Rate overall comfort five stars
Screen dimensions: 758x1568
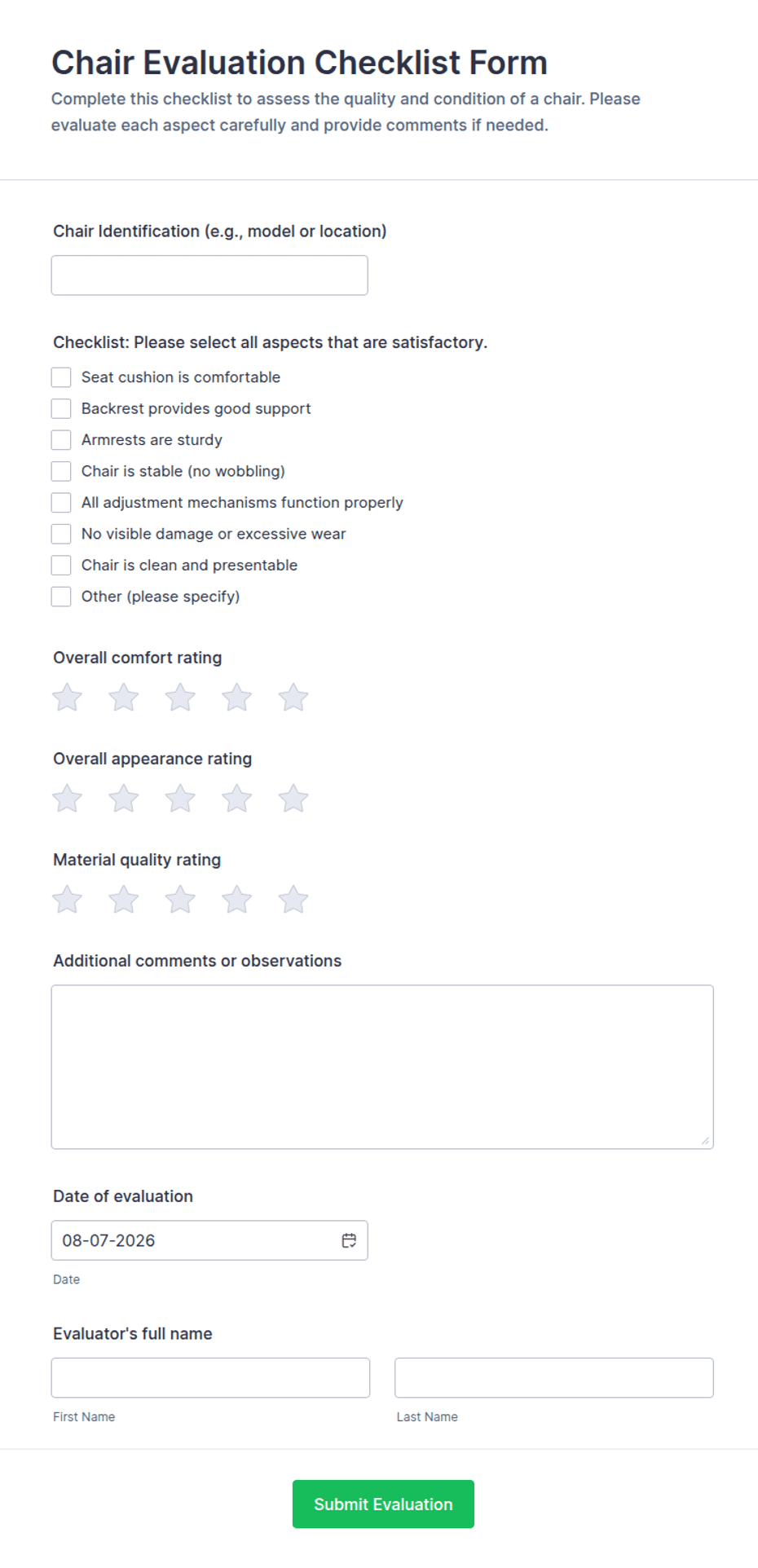click(x=293, y=697)
